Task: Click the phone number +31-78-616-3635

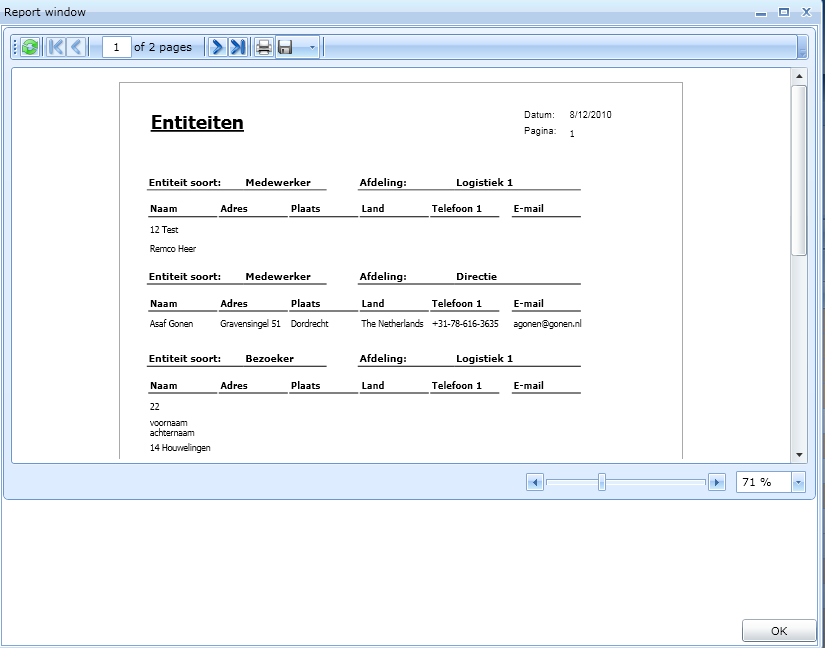Action: point(465,324)
